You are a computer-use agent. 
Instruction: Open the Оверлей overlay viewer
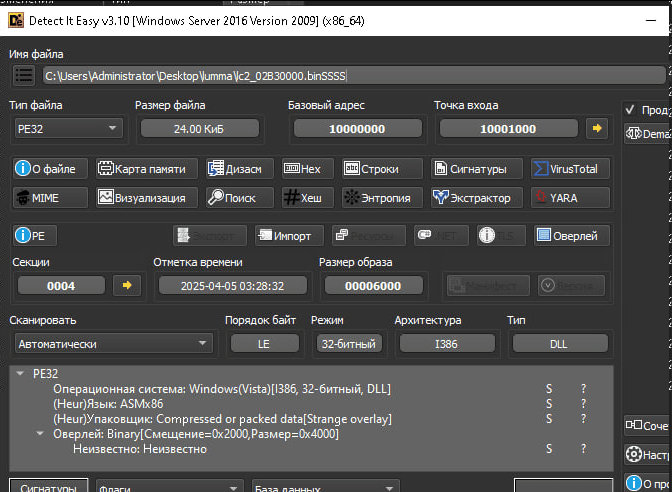[572, 235]
